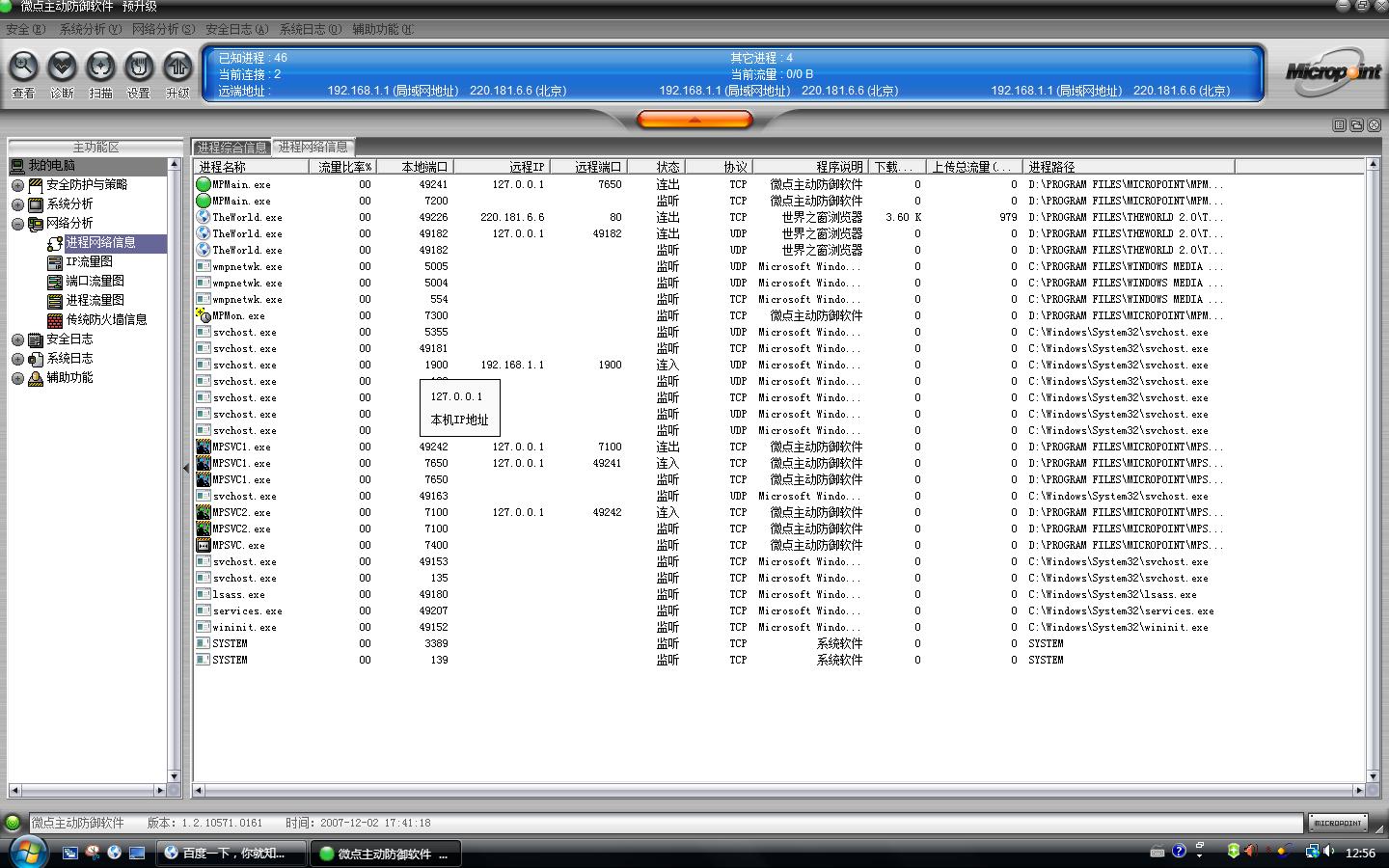
Task: Switch to 进程综合信息 tab
Action: tap(231, 147)
